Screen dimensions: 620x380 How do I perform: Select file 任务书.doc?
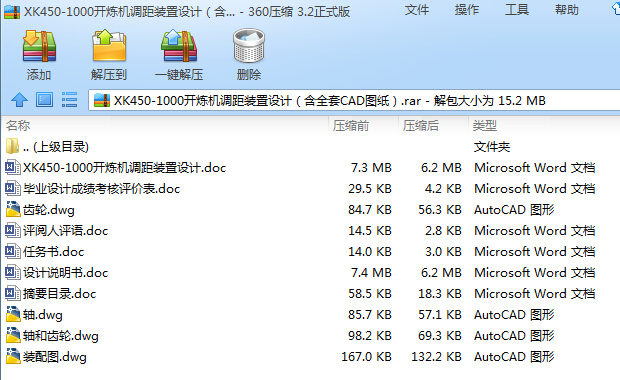[53, 251]
